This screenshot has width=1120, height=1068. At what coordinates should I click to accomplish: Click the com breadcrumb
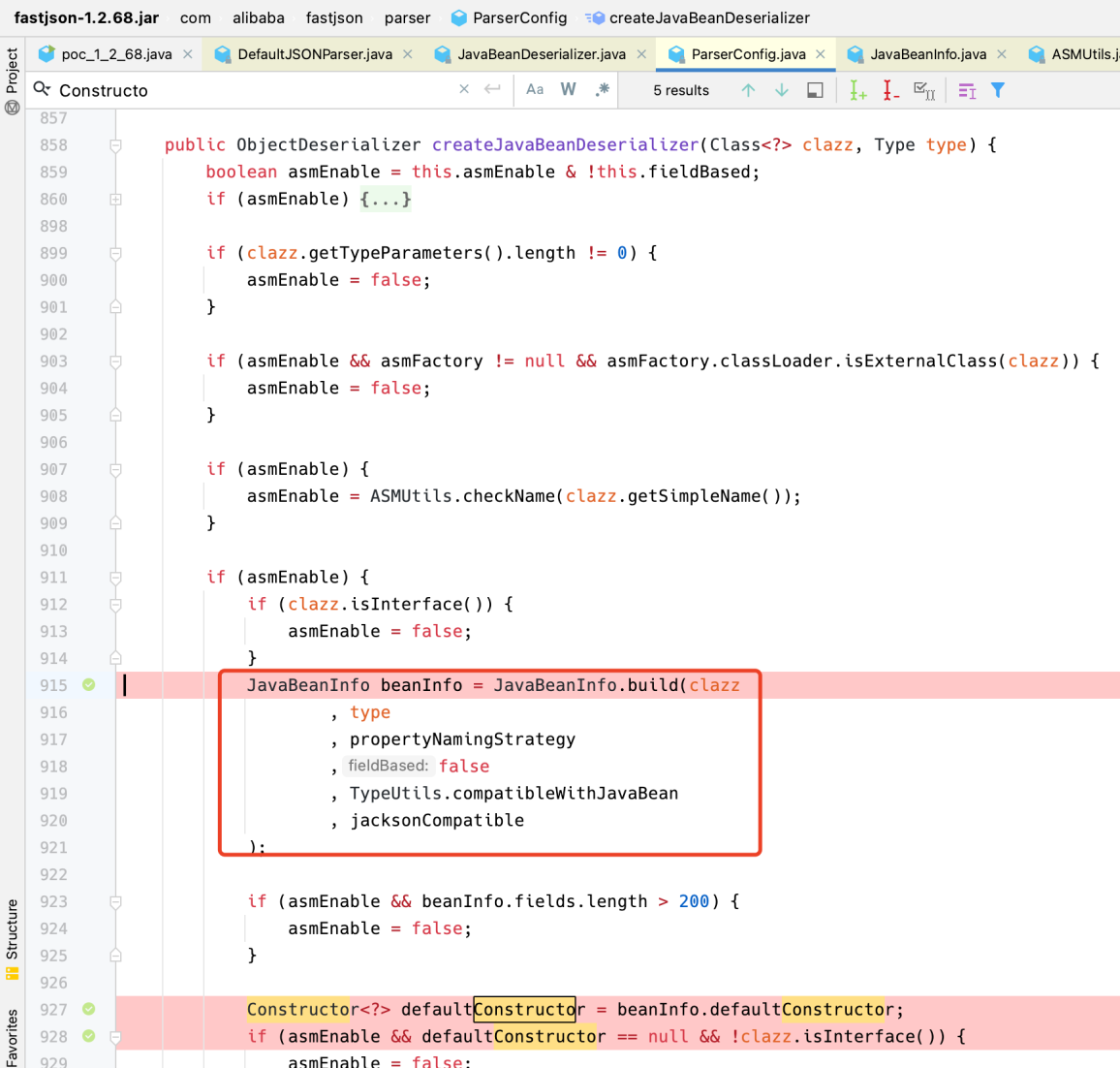[195, 17]
